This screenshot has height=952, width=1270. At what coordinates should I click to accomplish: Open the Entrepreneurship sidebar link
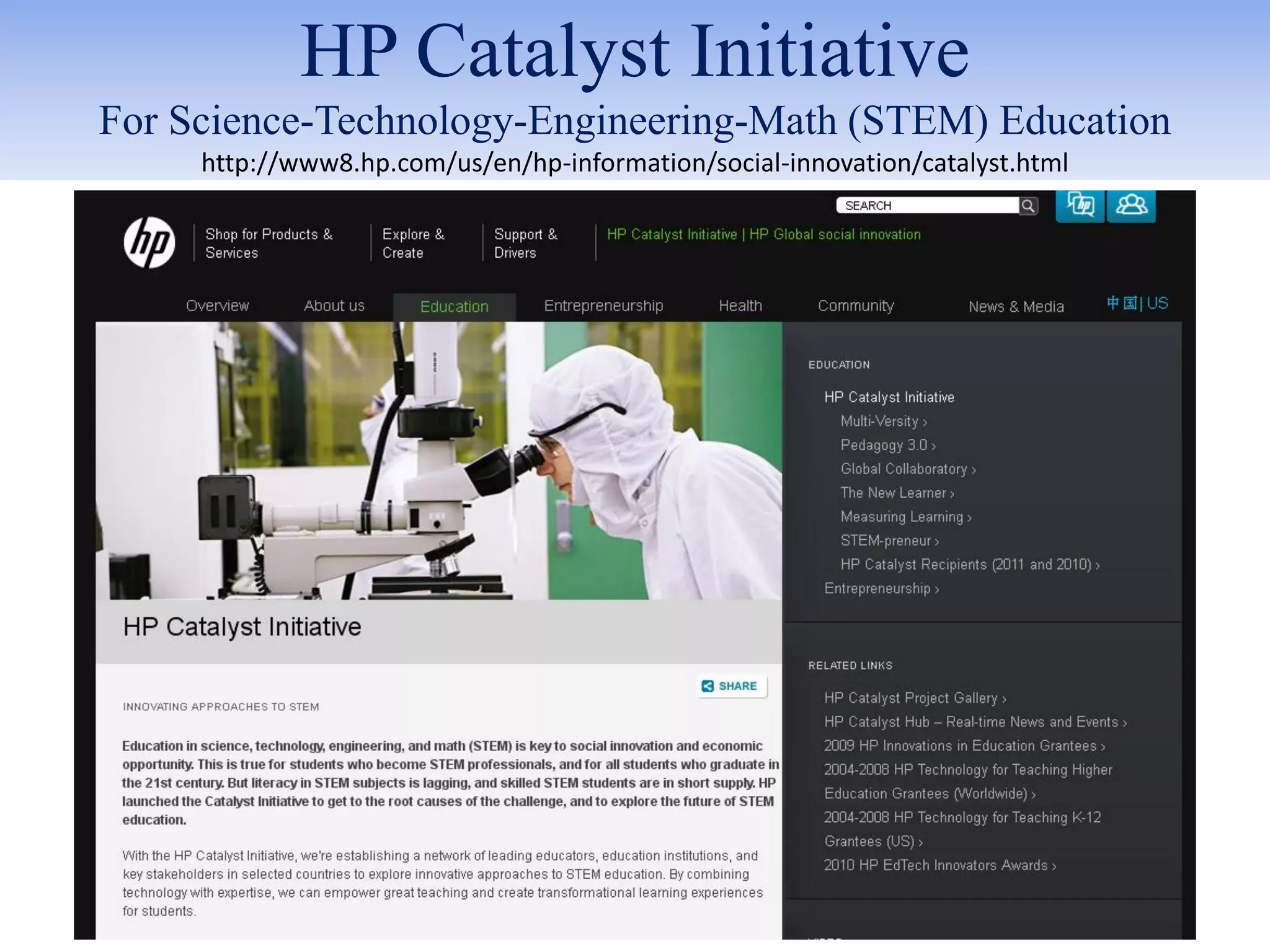[x=881, y=588]
